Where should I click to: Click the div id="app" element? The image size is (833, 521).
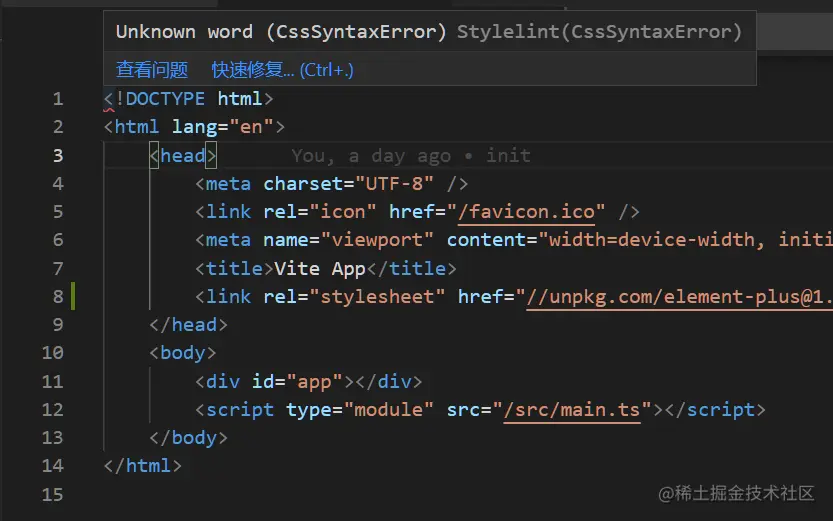(x=309, y=382)
